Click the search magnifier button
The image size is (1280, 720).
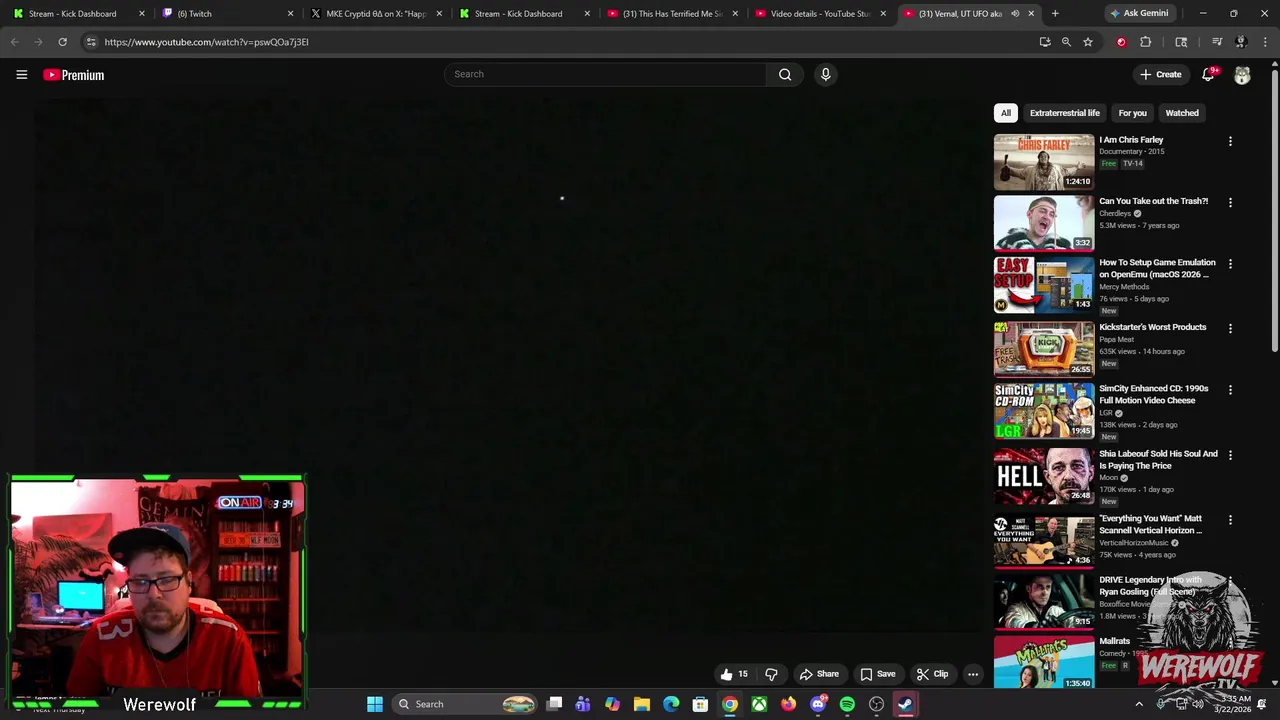pyautogui.click(x=785, y=74)
